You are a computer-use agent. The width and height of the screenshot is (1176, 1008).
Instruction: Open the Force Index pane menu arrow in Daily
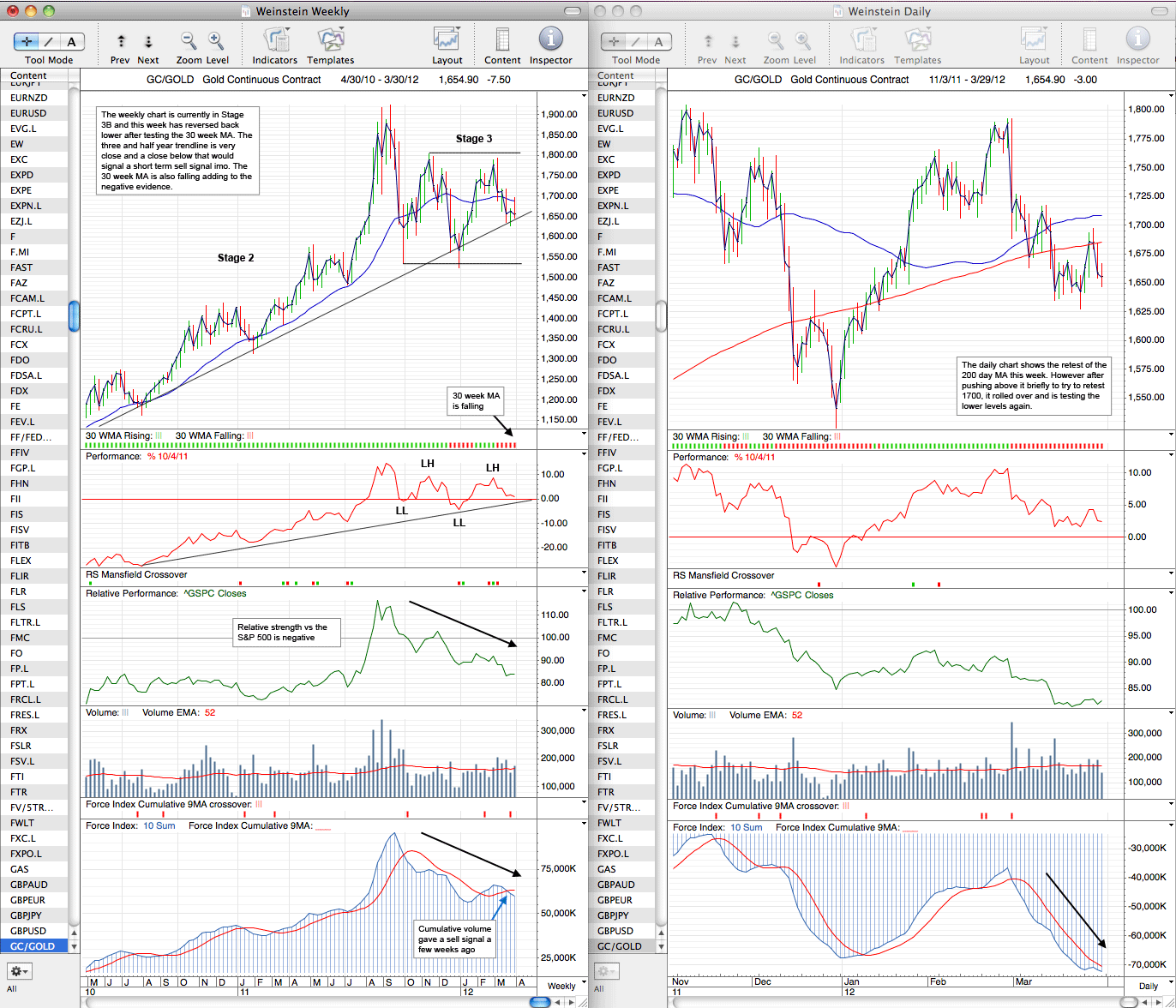click(x=1171, y=826)
